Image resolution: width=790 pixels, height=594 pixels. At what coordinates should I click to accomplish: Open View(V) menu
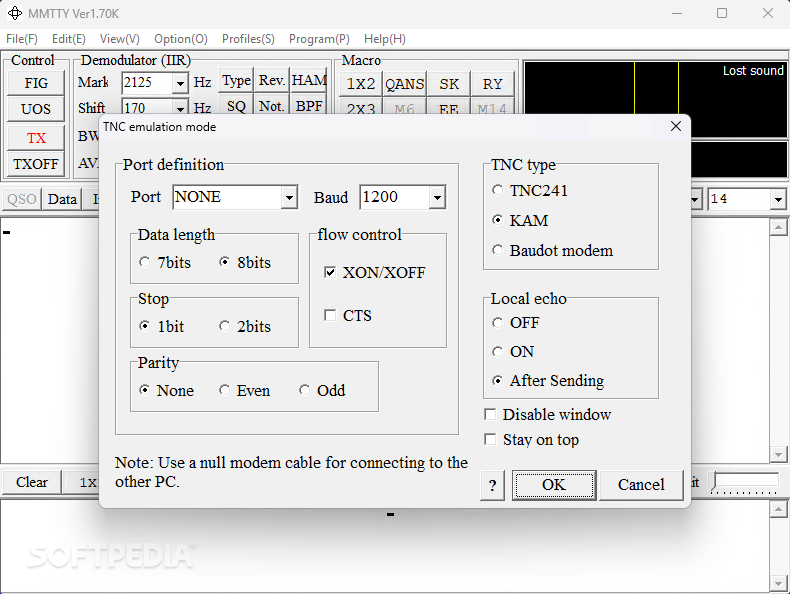(x=119, y=39)
